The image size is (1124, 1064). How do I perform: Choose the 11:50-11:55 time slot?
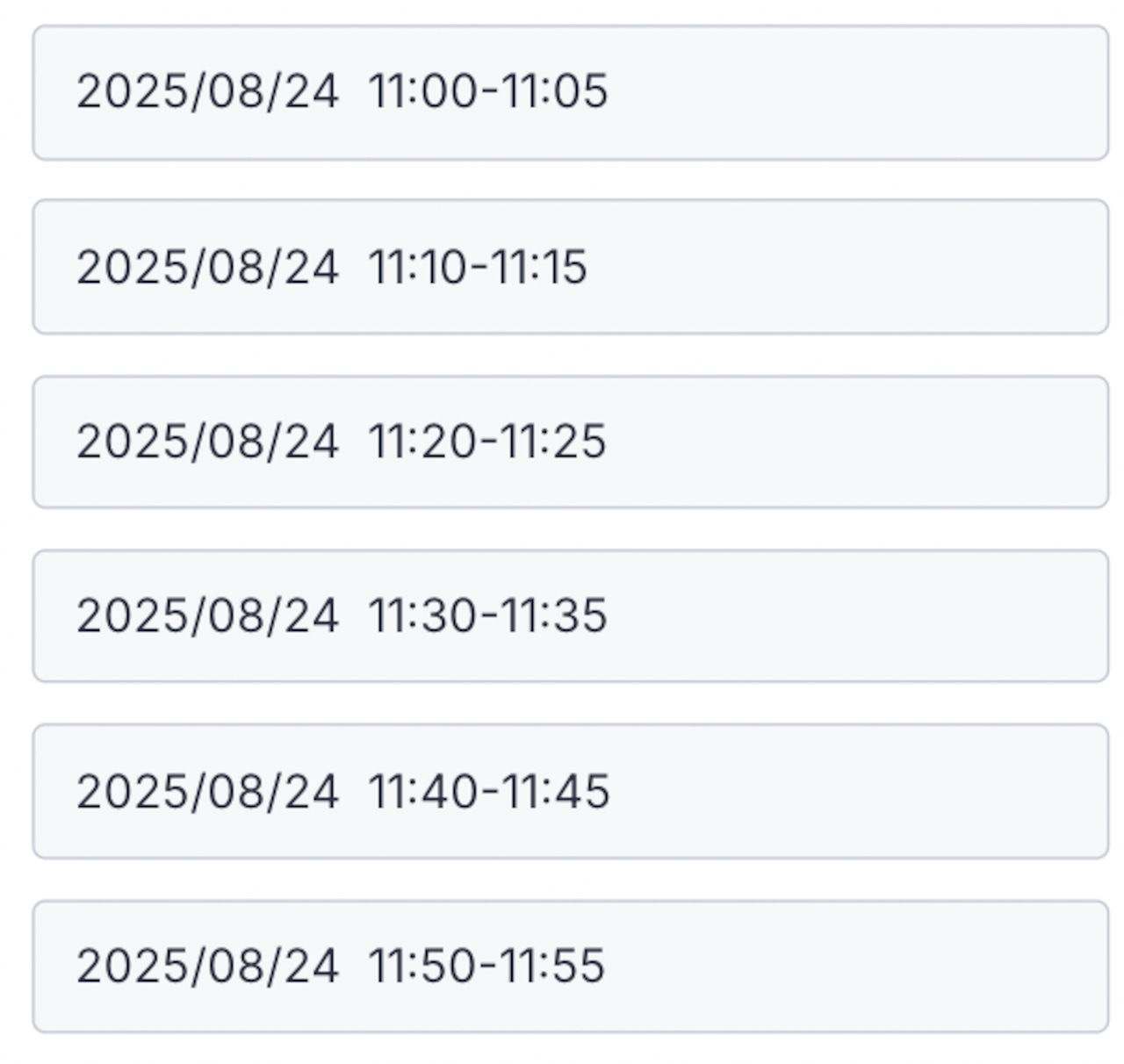tap(571, 966)
